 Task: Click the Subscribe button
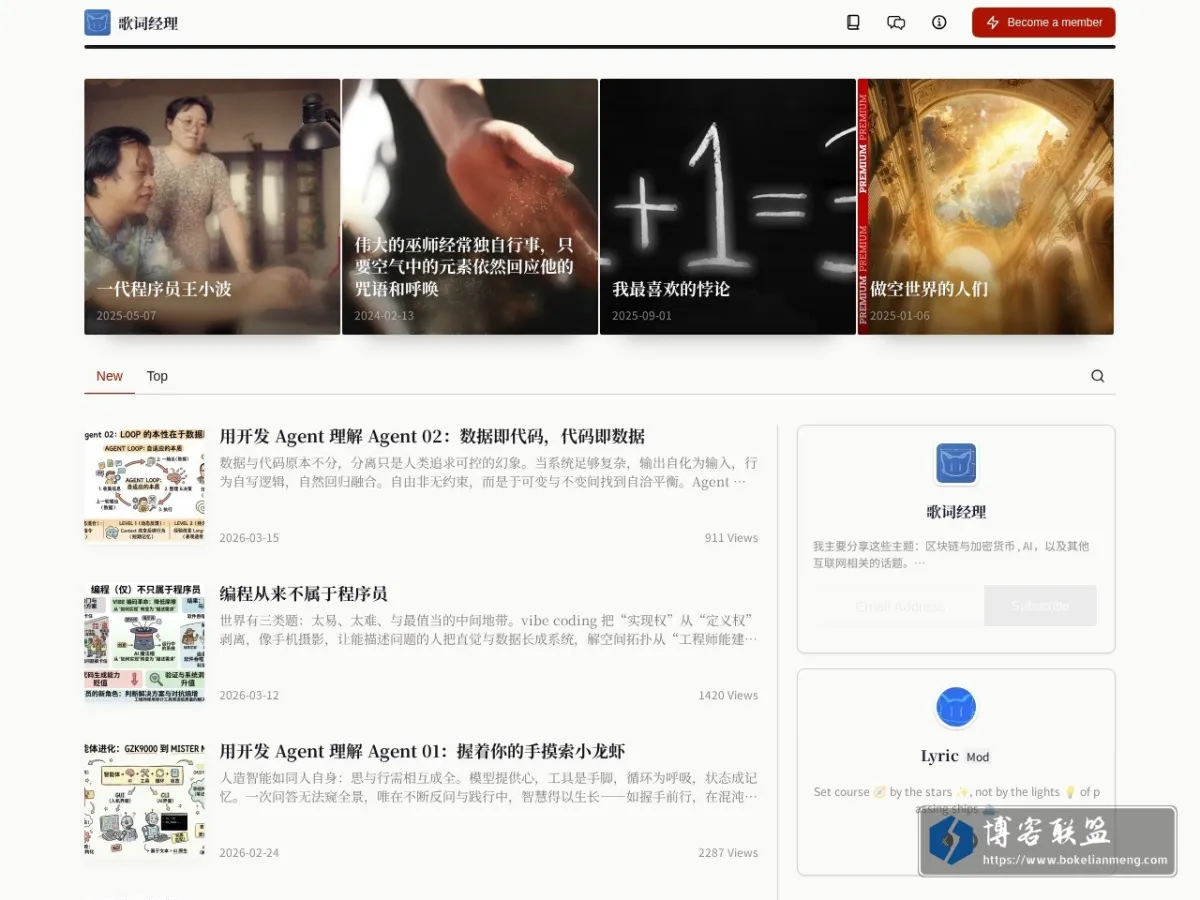[1040, 606]
